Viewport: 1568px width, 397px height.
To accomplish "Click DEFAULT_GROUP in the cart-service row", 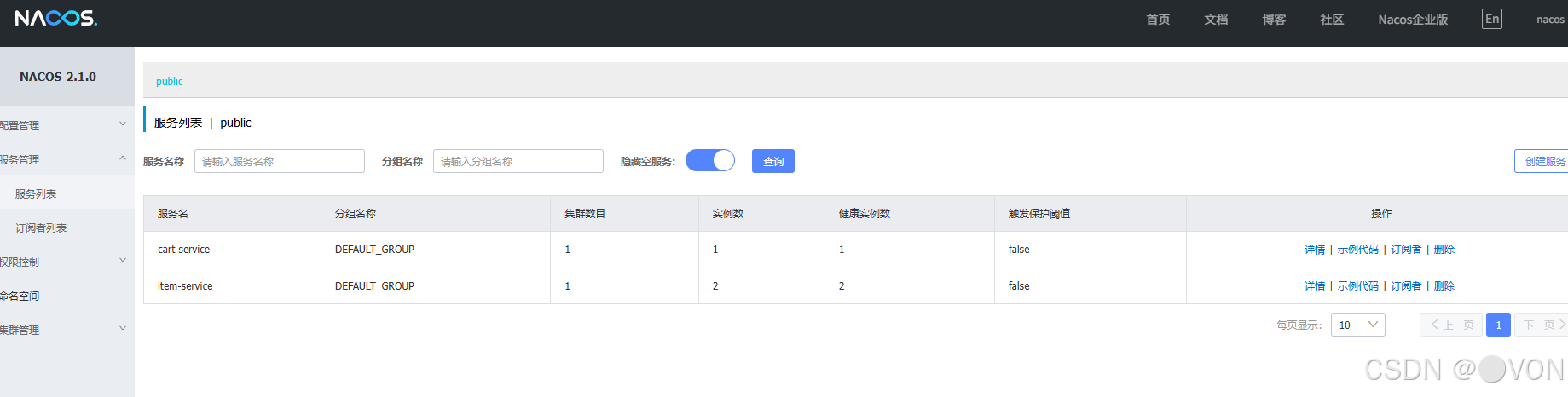I will pyautogui.click(x=374, y=250).
